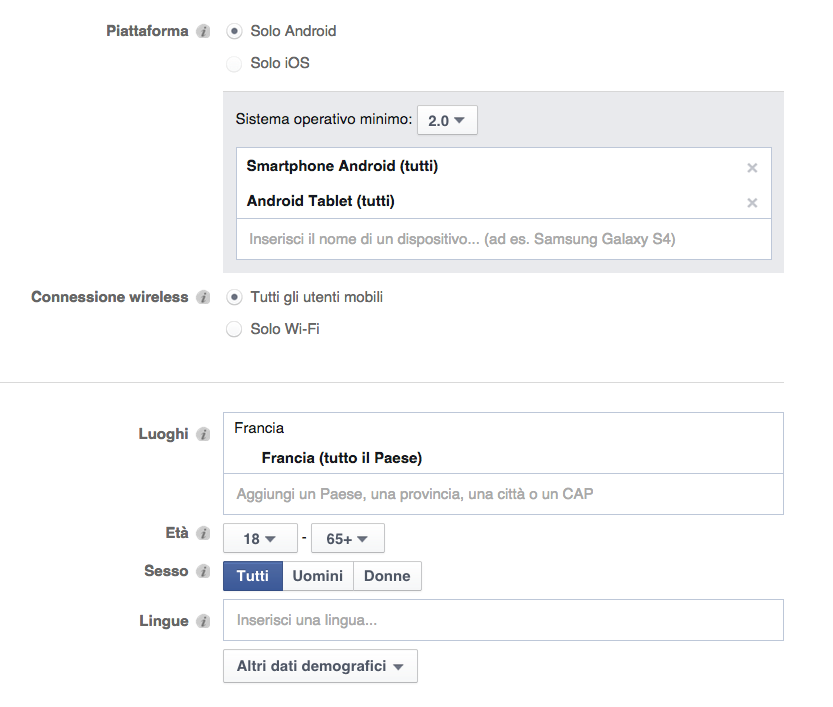Select the Solo iOS radio button
The image size is (833, 707).
[x=234, y=64]
